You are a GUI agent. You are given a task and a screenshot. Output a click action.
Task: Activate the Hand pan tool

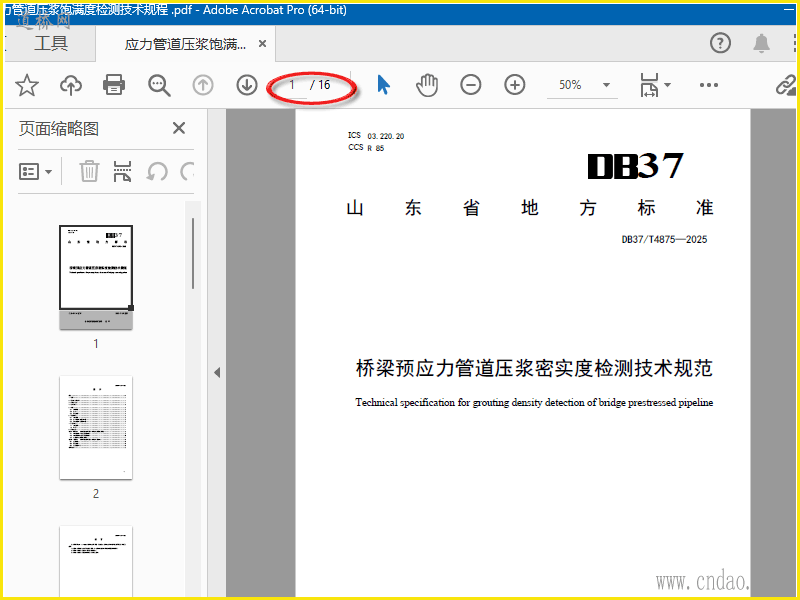pyautogui.click(x=427, y=85)
